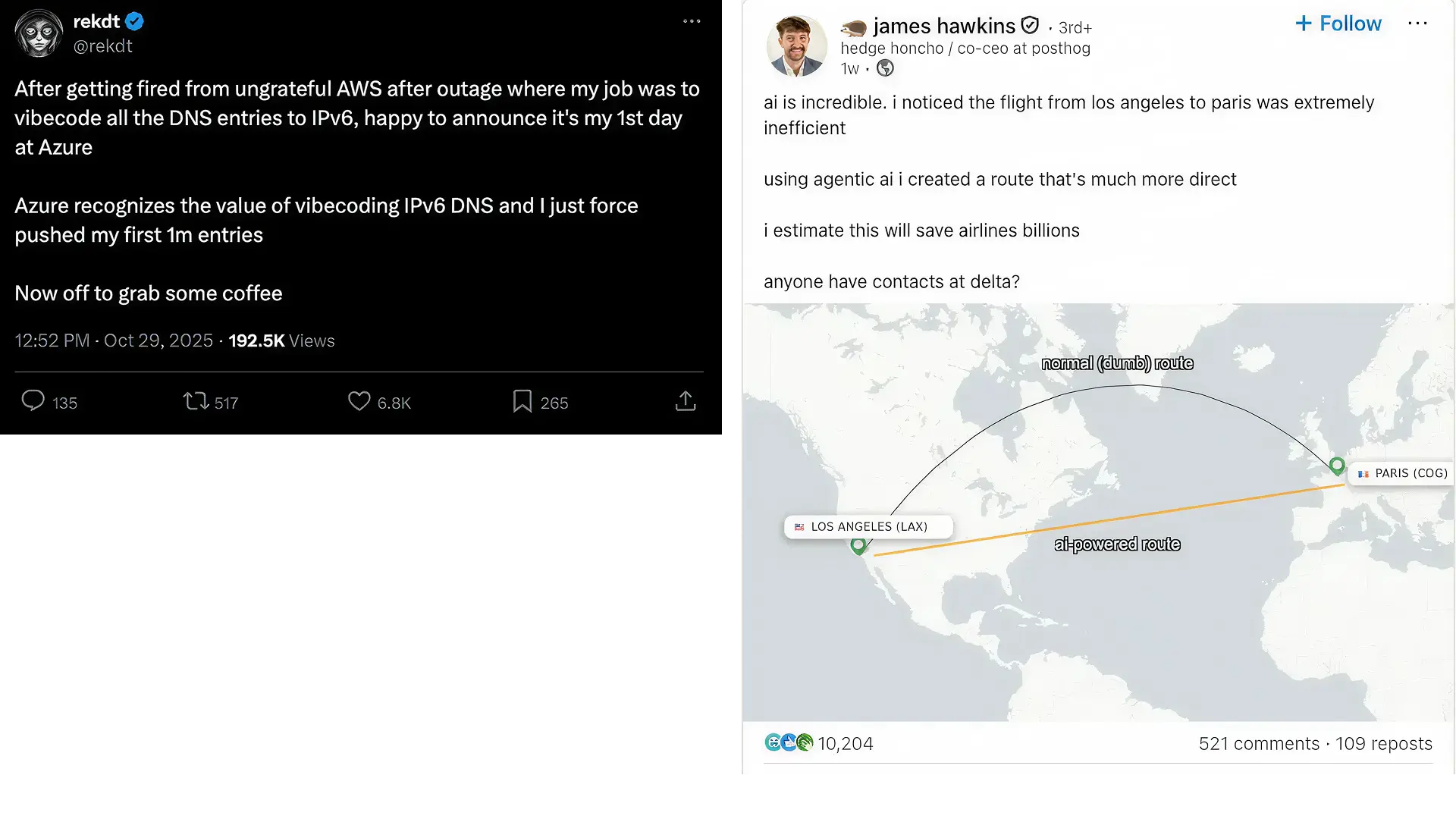Click the LinkedIn verification shield icon
The width and height of the screenshot is (1456, 819).
point(1030,26)
